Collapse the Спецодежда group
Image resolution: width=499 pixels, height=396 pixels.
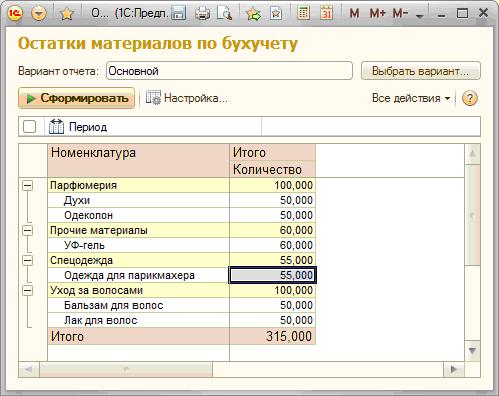[x=28, y=260]
